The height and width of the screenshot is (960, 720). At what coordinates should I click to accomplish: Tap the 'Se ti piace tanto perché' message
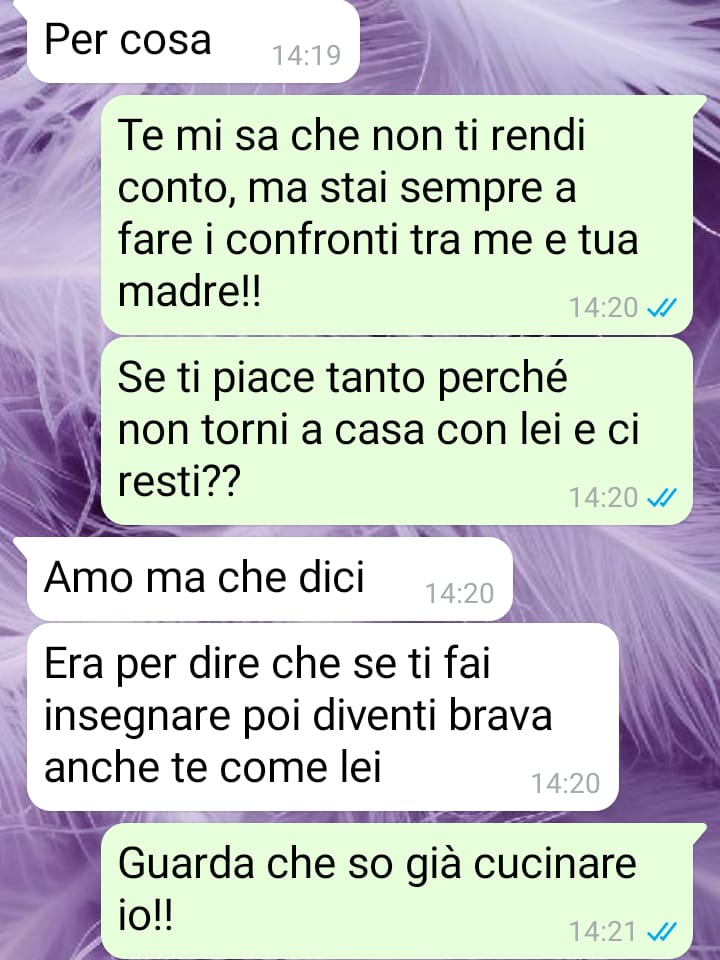[x=396, y=431]
